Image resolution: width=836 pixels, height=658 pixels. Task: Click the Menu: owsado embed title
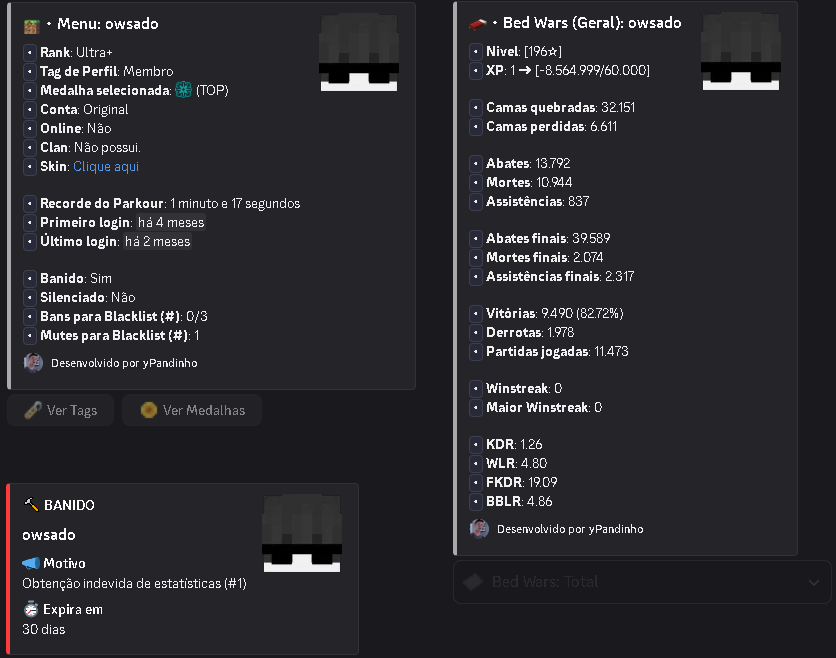(108, 24)
